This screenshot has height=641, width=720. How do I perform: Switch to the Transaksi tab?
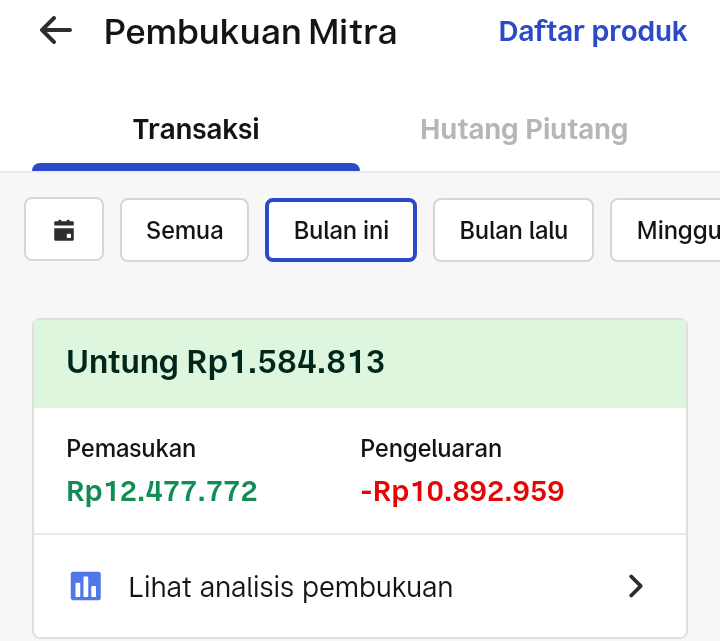coord(196,129)
